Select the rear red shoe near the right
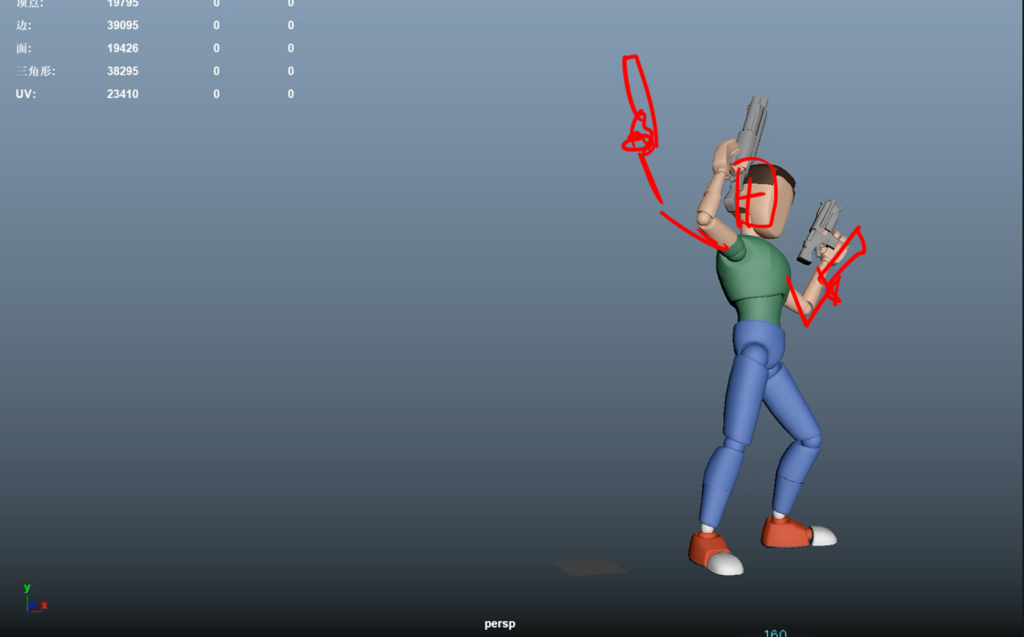 click(x=798, y=532)
